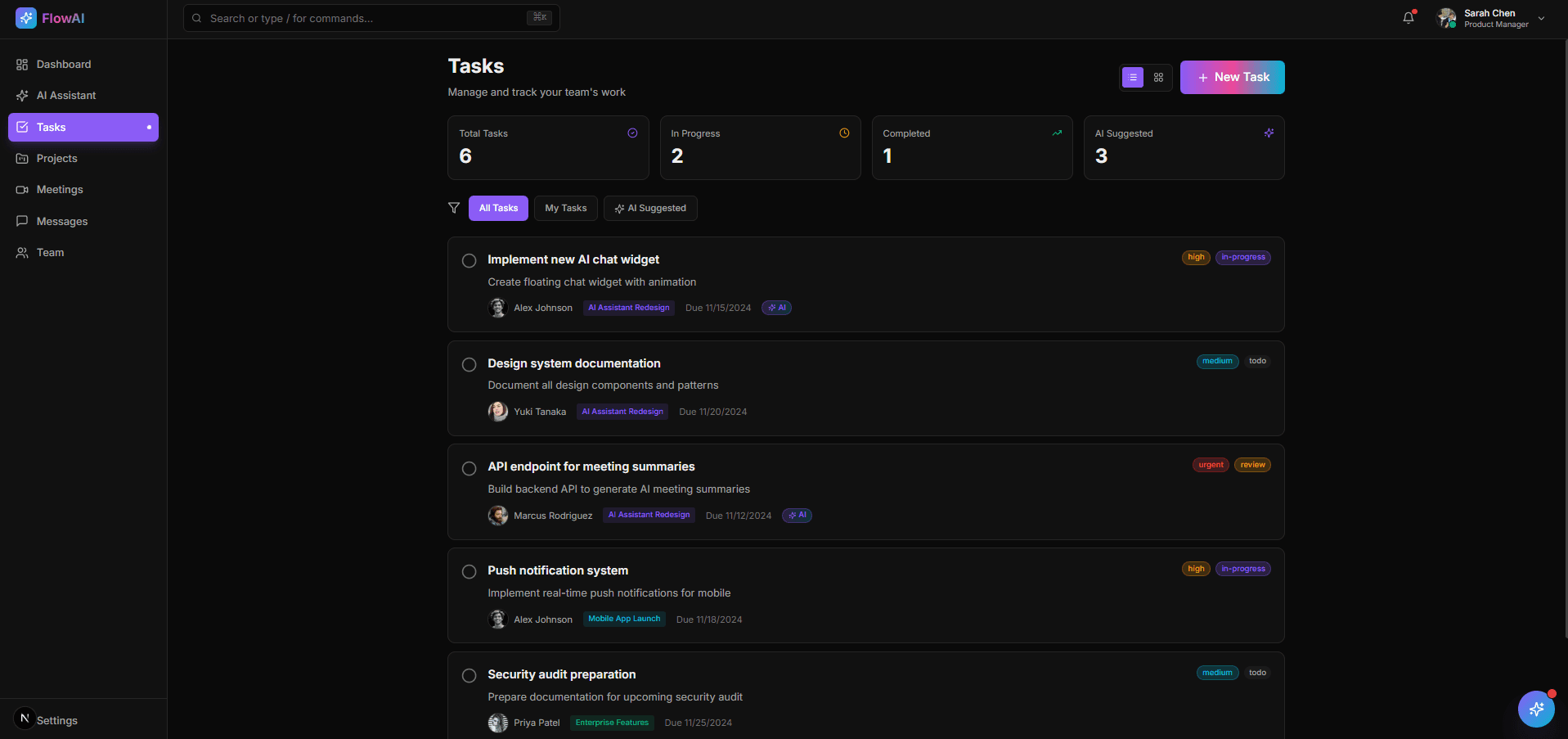Click the FlowAI logo
The image size is (1568, 739).
tap(50, 17)
